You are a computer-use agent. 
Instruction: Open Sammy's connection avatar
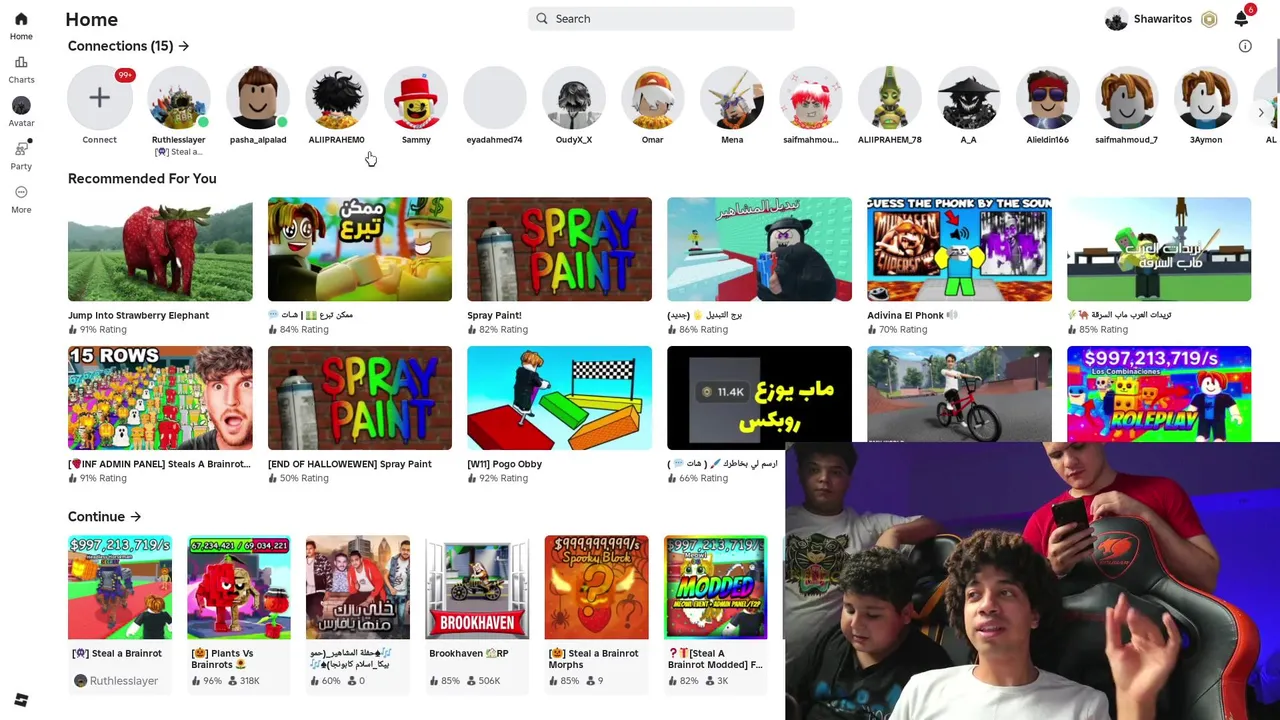tap(416, 97)
